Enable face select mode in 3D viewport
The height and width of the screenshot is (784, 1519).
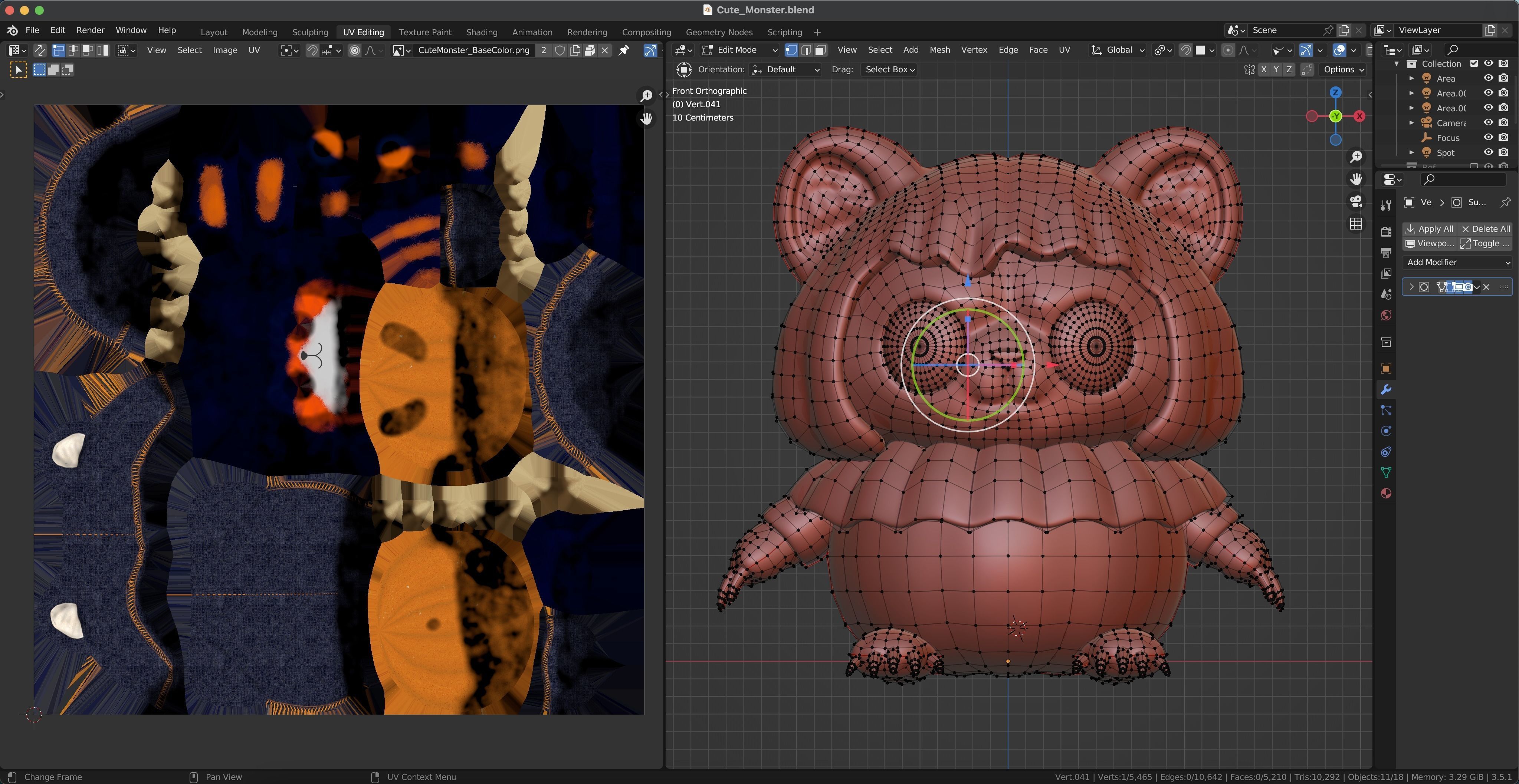point(821,50)
